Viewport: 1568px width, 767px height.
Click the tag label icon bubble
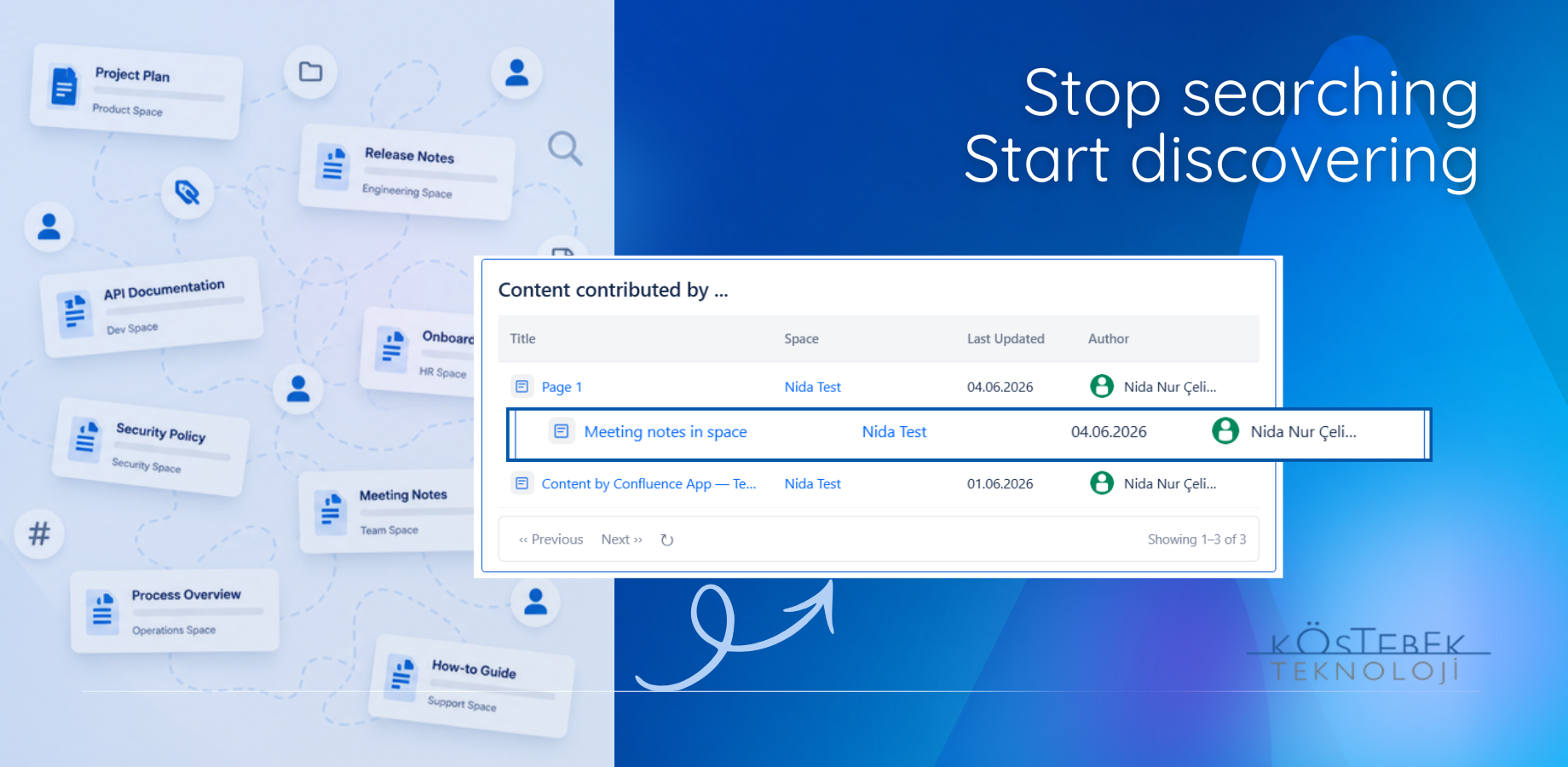tap(187, 193)
